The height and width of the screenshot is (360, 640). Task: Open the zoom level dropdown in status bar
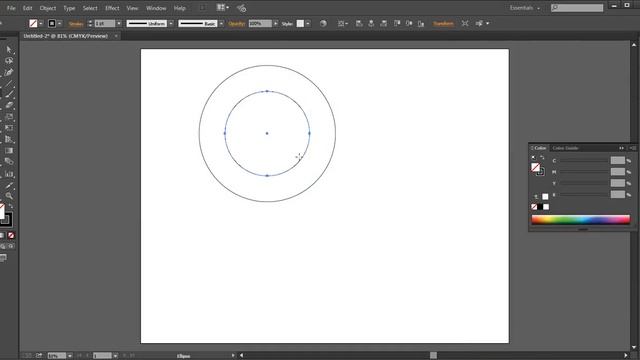[70, 356]
